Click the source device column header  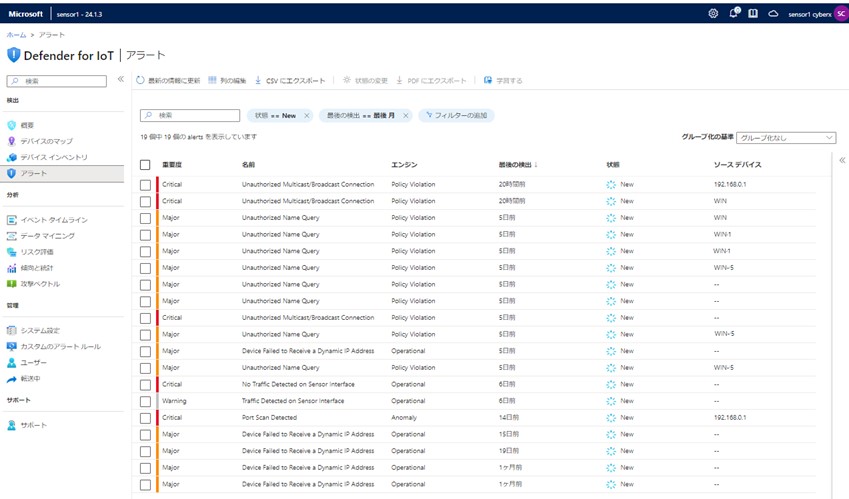pyautogui.click(x=737, y=165)
